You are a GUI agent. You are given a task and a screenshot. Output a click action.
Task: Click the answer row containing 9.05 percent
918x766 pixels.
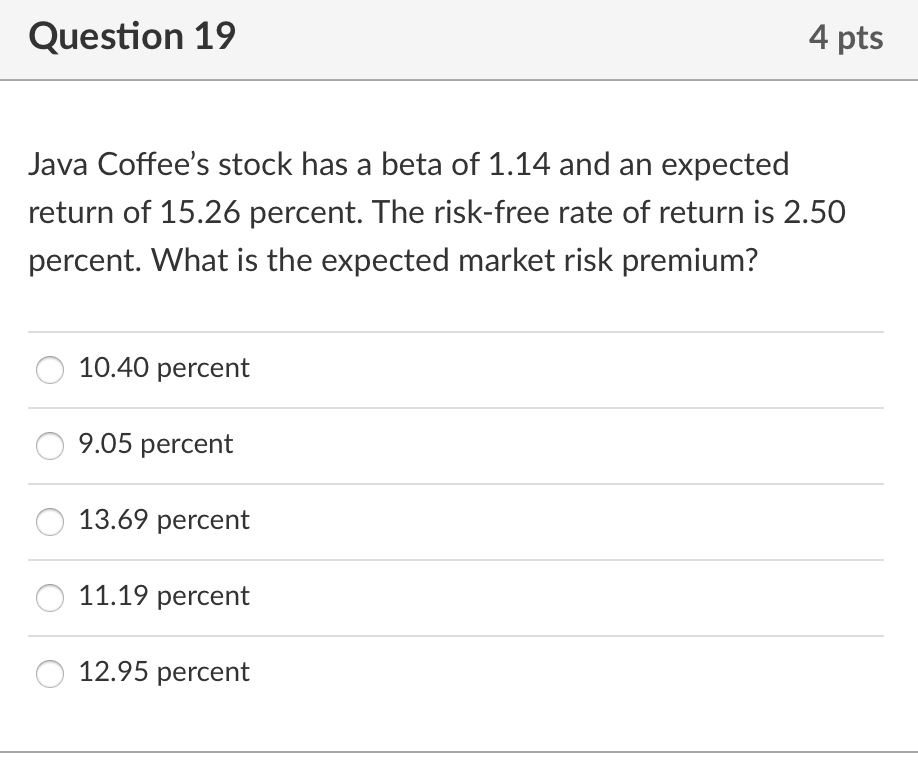(x=457, y=446)
